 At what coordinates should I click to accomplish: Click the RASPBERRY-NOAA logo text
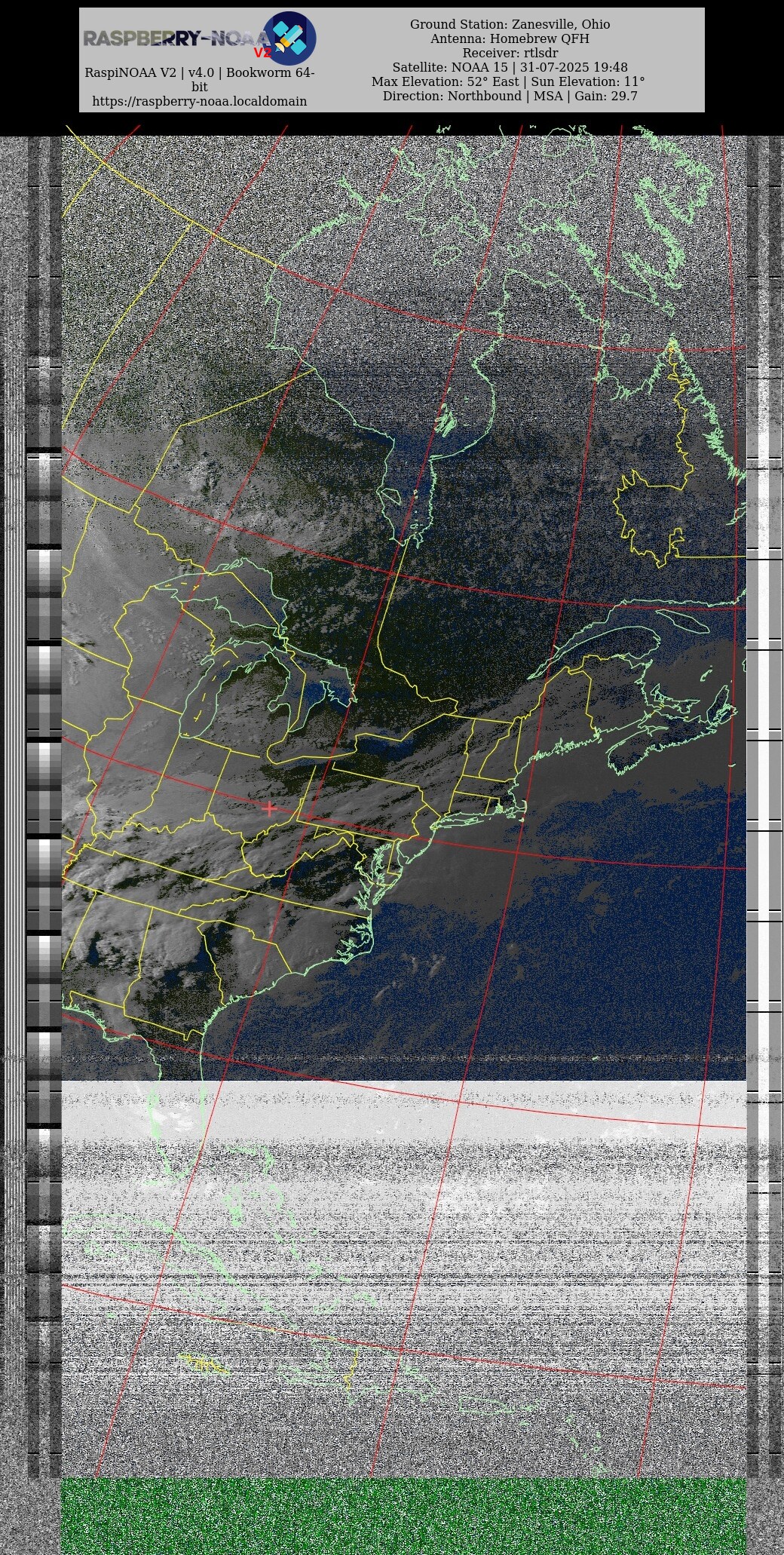pos(175,38)
